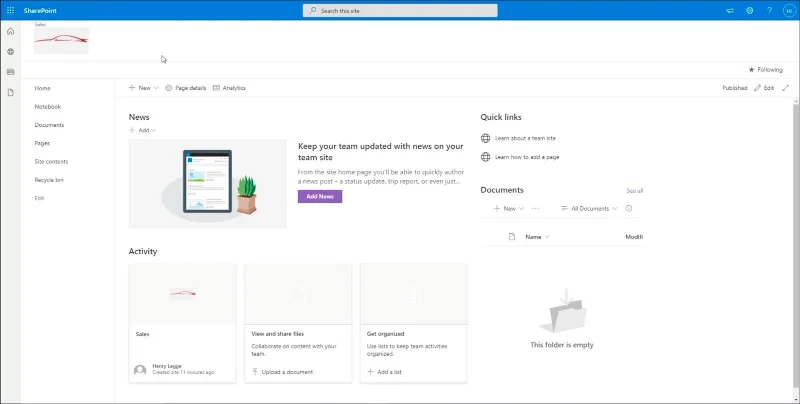This screenshot has width=800, height=404.
Task: Click the news icon in left rail
Action: pos(11,72)
